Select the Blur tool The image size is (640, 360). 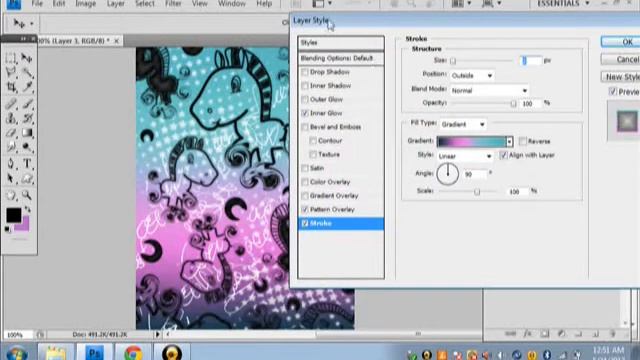click(11, 147)
